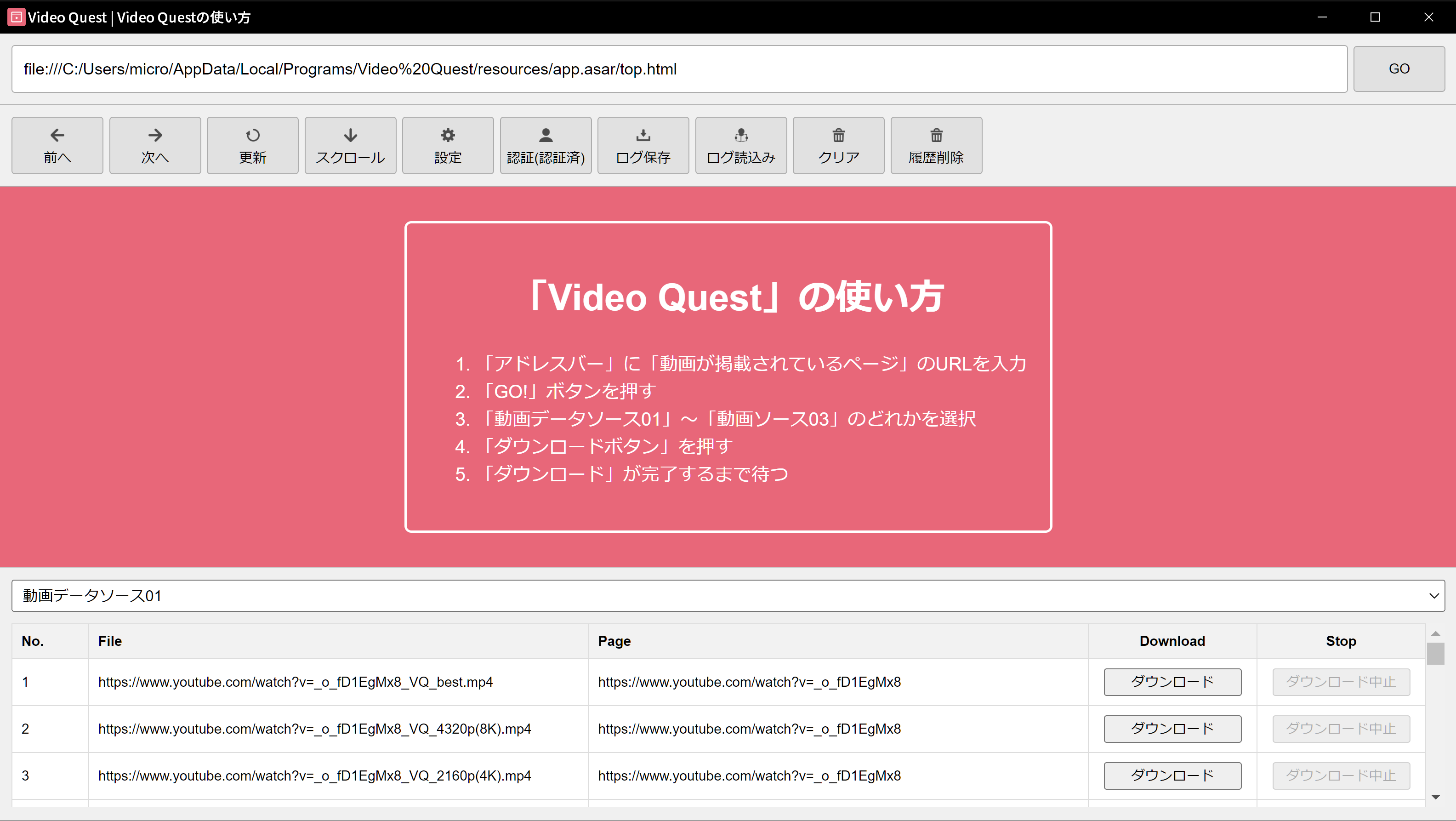Click Page URL in row 1
The height and width of the screenshot is (821, 1456).
pyautogui.click(x=750, y=683)
